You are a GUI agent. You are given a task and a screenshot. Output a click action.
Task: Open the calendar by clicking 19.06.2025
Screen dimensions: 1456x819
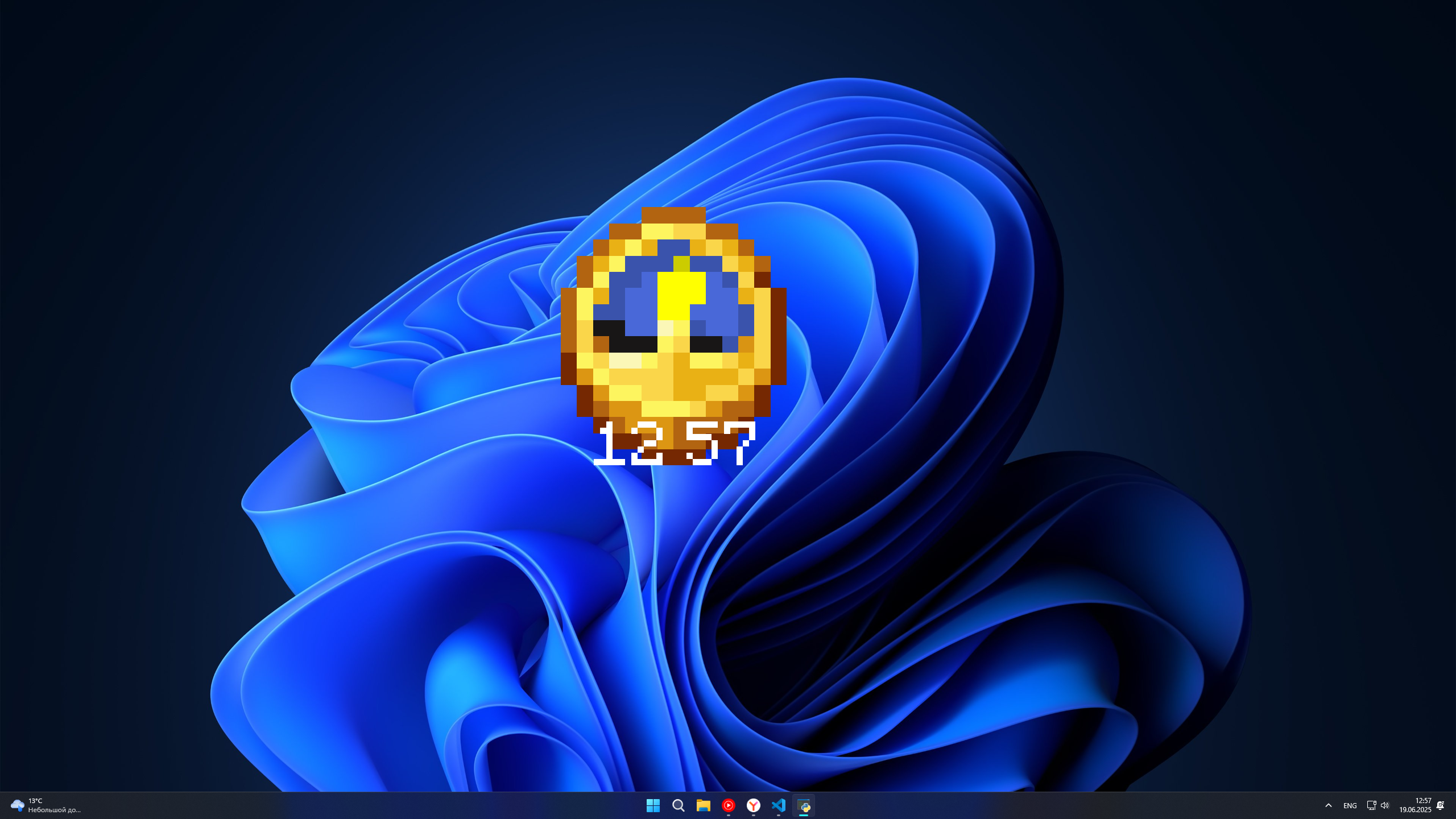click(1414, 810)
